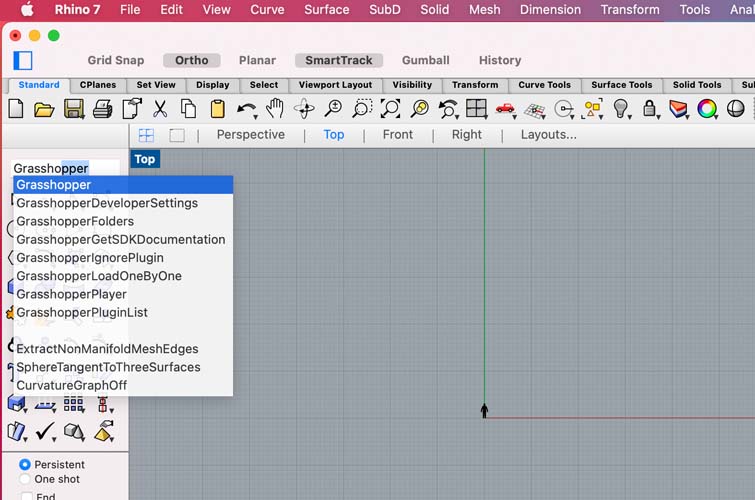Viewport: 755px width, 500px height.
Task: Click the Zoom Dynamic magnifier icon
Action: 333,109
